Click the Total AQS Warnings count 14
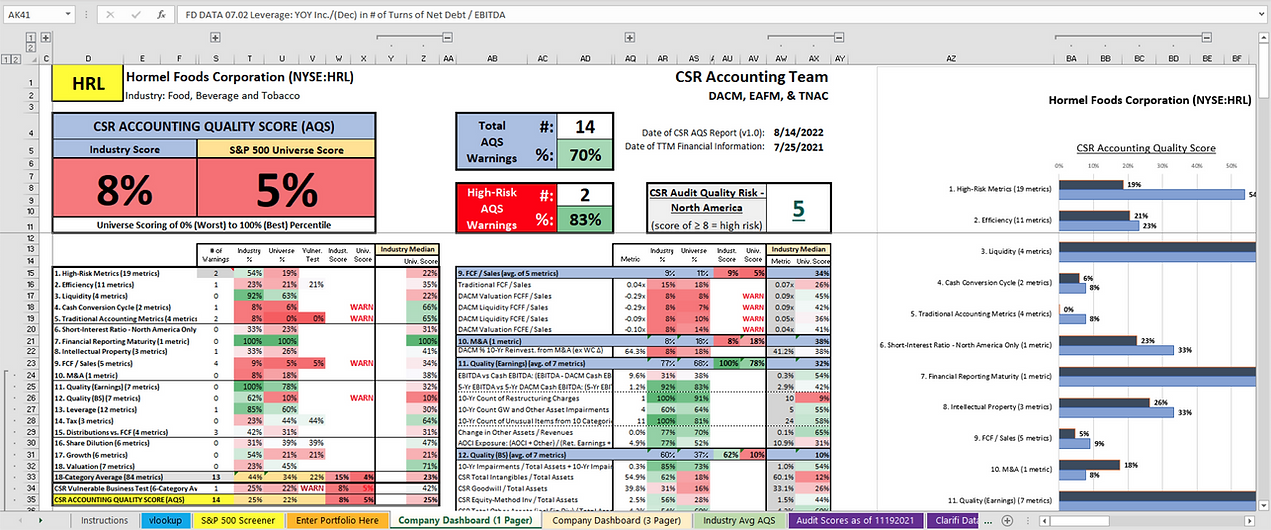 pos(585,127)
